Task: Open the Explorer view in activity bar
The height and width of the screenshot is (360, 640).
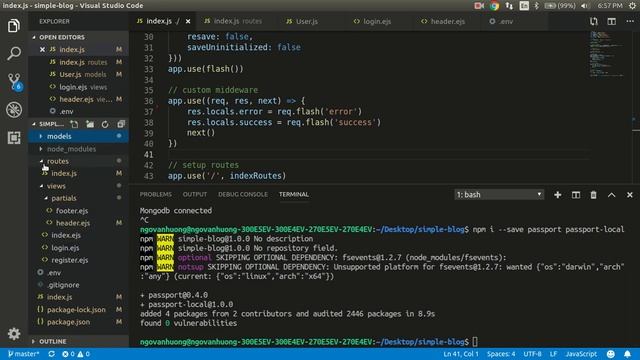Action: pyautogui.click(x=14, y=26)
